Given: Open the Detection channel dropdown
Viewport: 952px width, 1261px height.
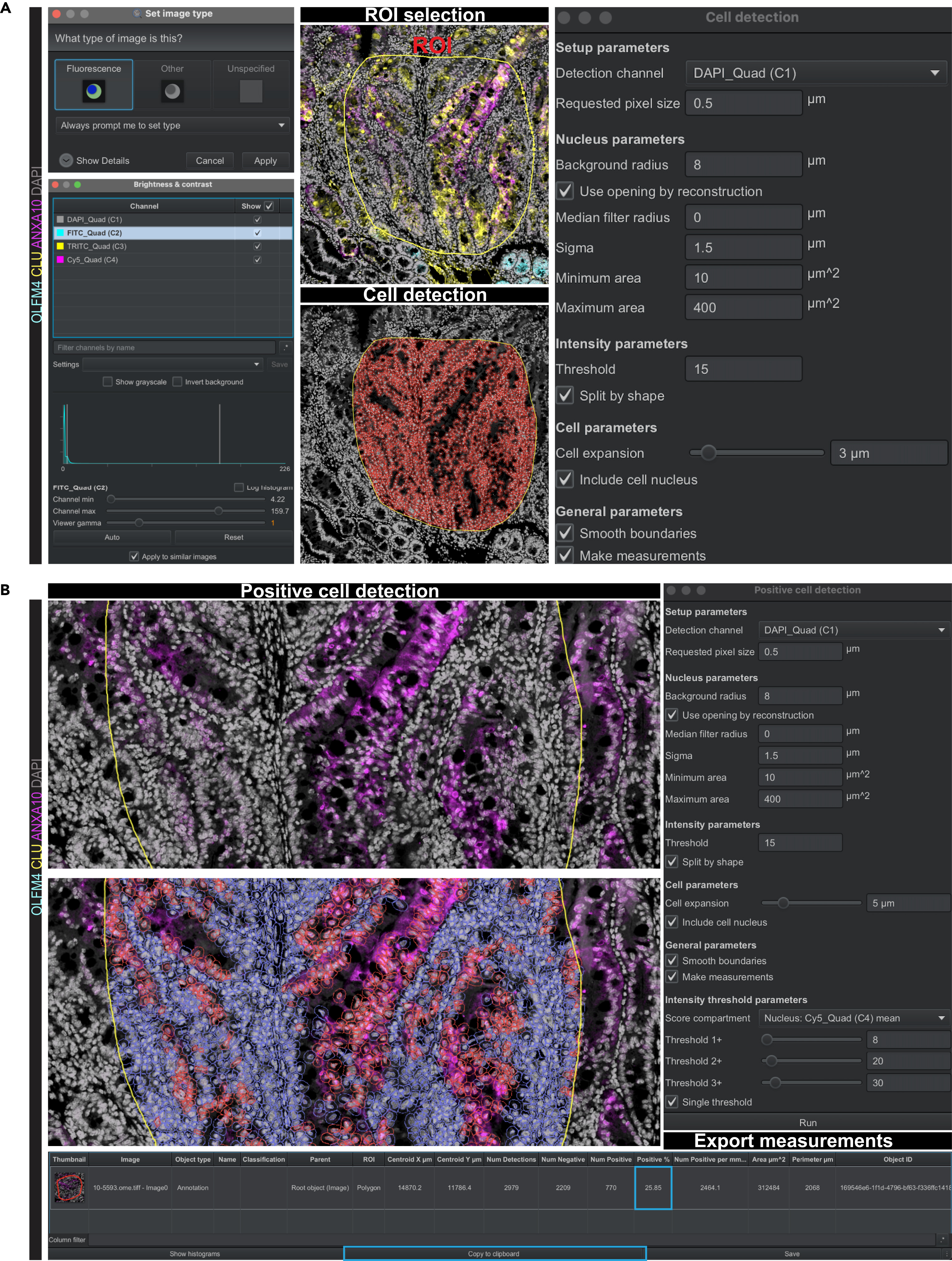Looking at the screenshot, I should 815,72.
